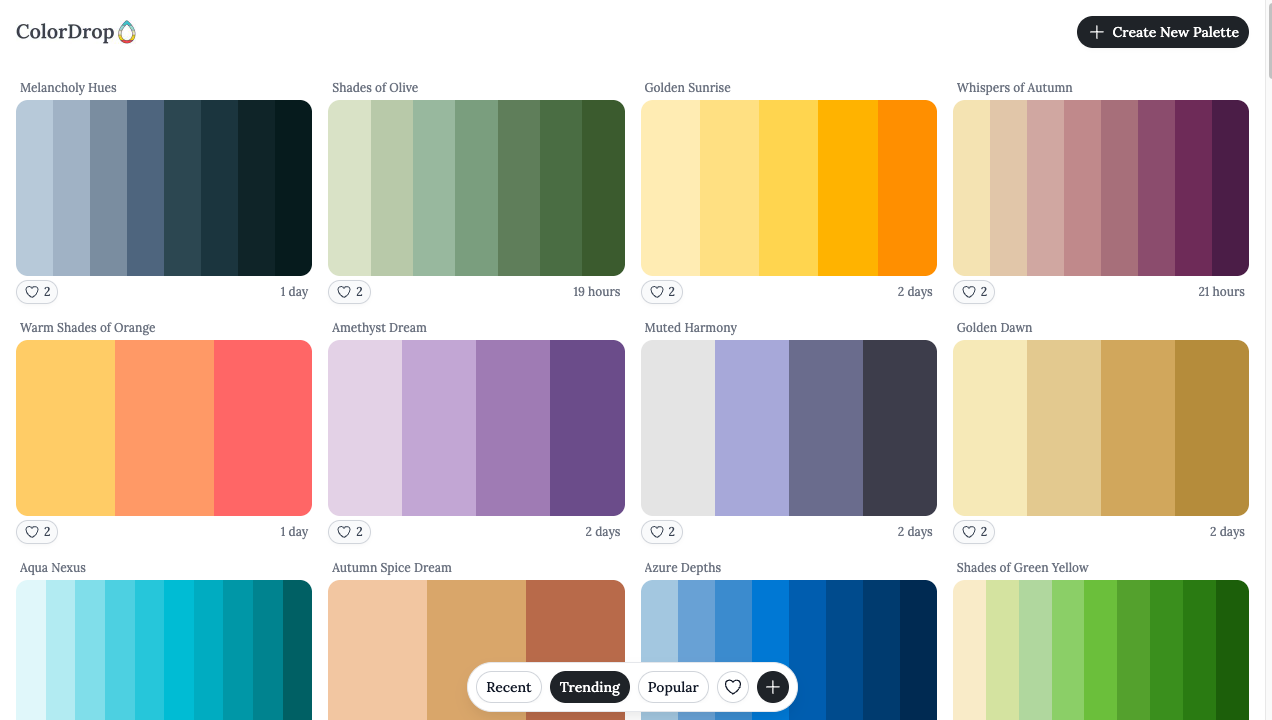Click the '2 days' timestamp under Golden Sunrise
Screen dimensions: 1272x720
(x=915, y=292)
